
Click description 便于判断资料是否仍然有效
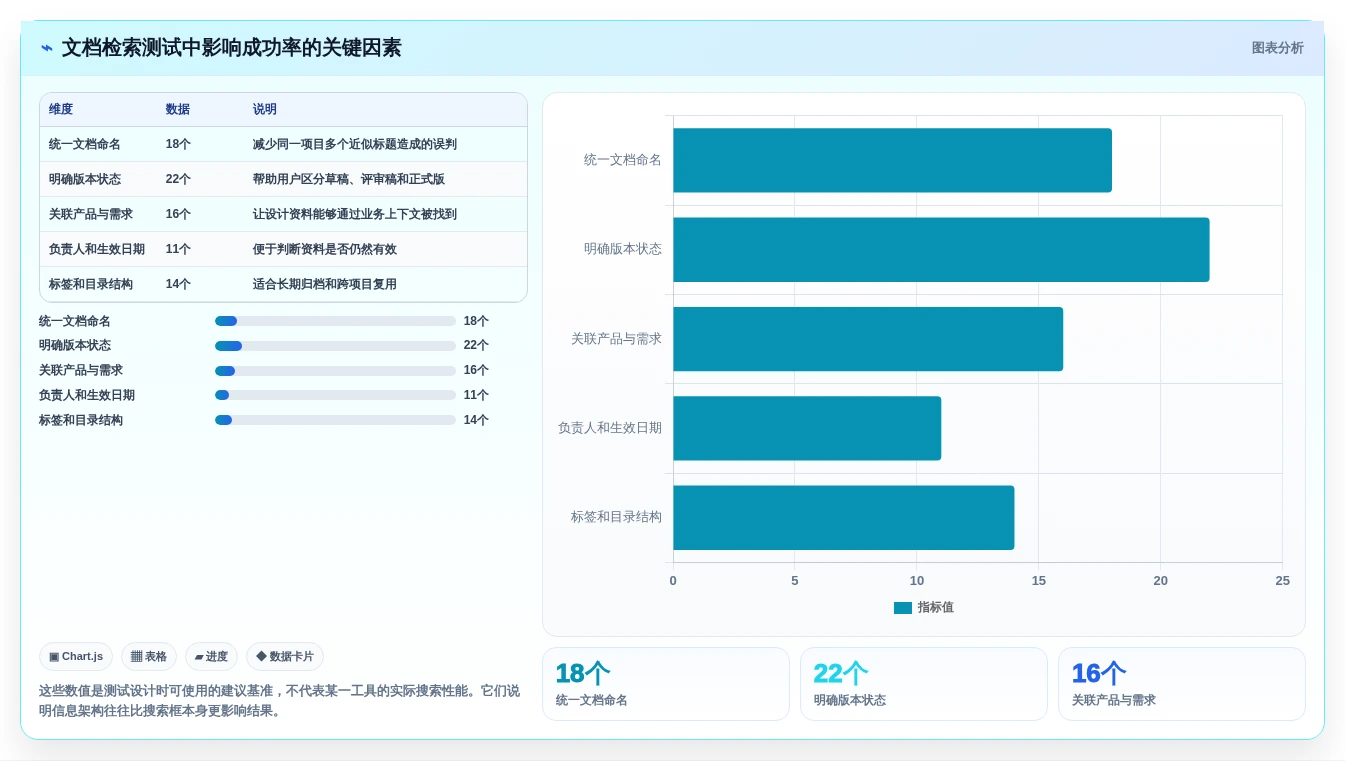[325, 249]
